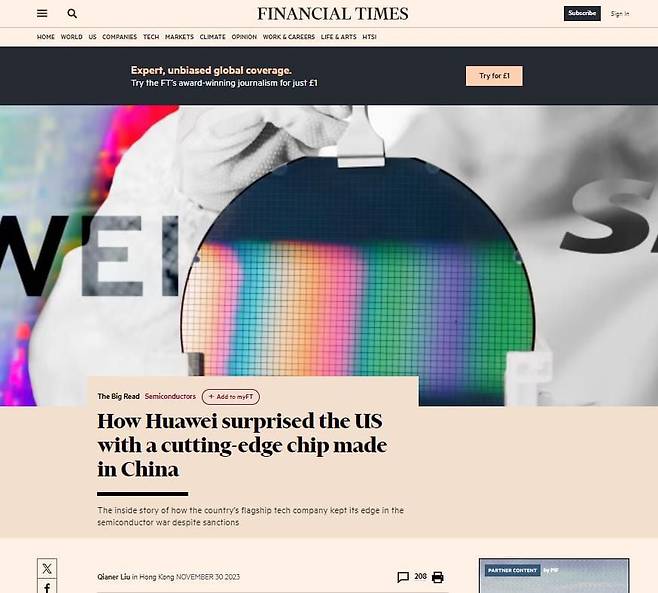The image size is (658, 593).
Task: Open the comments speech bubble icon
Action: 403,577
